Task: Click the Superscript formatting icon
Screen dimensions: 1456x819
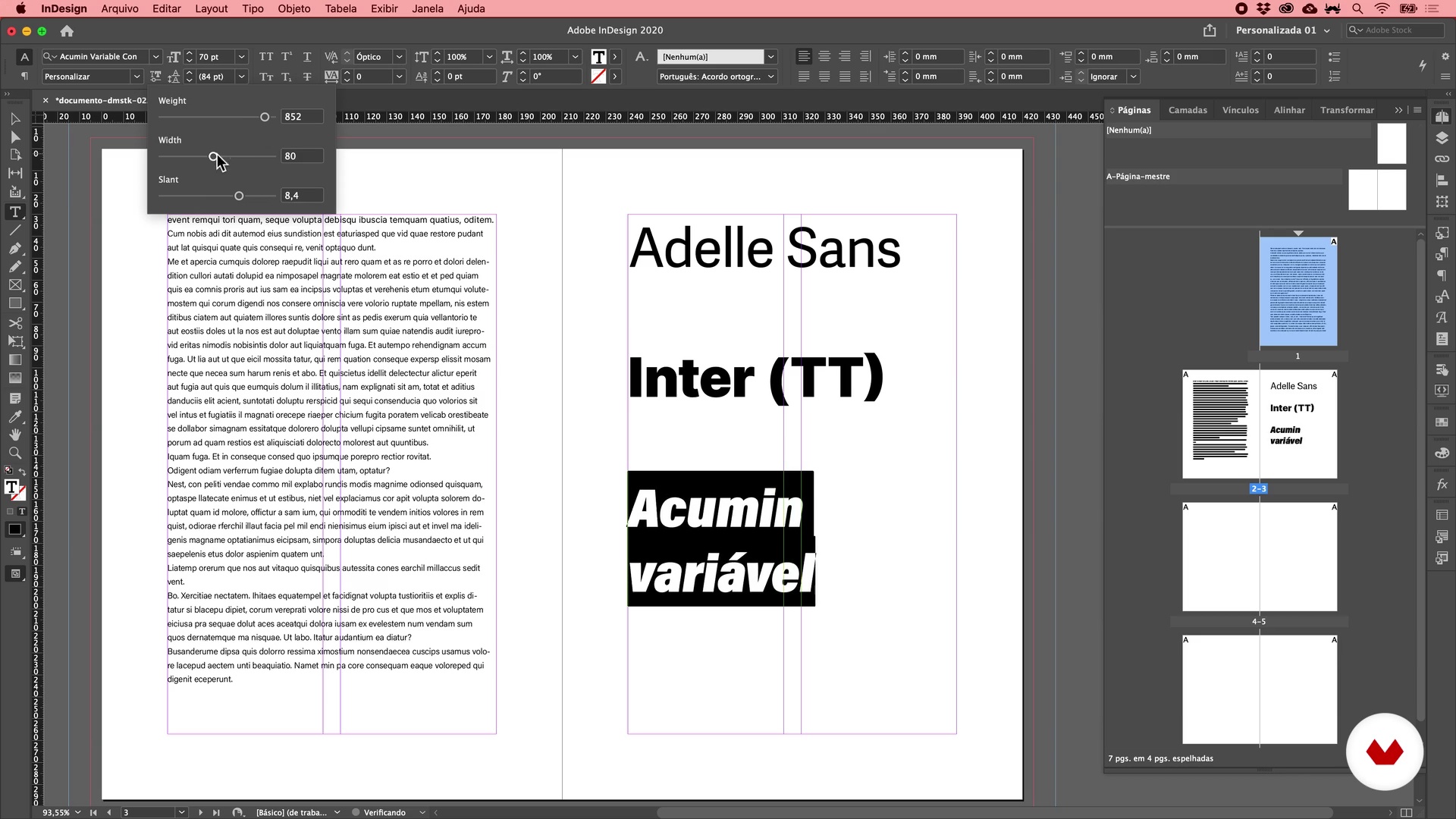Action: point(287,57)
